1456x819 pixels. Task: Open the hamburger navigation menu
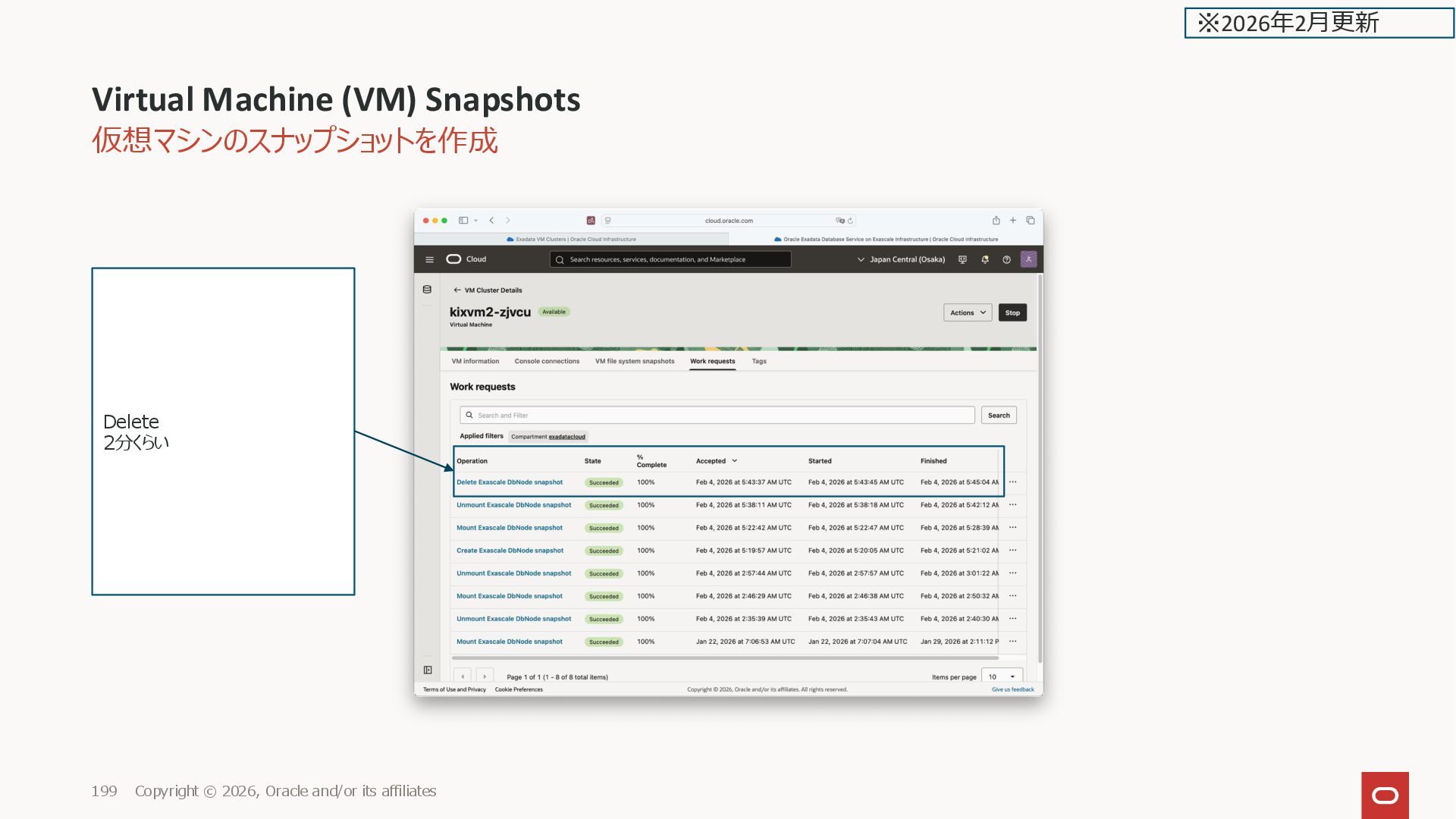pos(429,259)
